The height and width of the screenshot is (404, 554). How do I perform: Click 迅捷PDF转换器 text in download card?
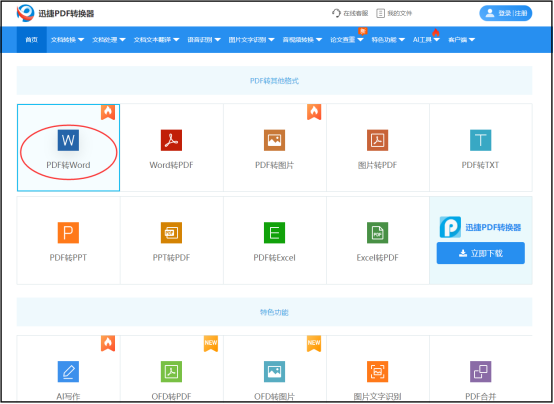(493, 227)
